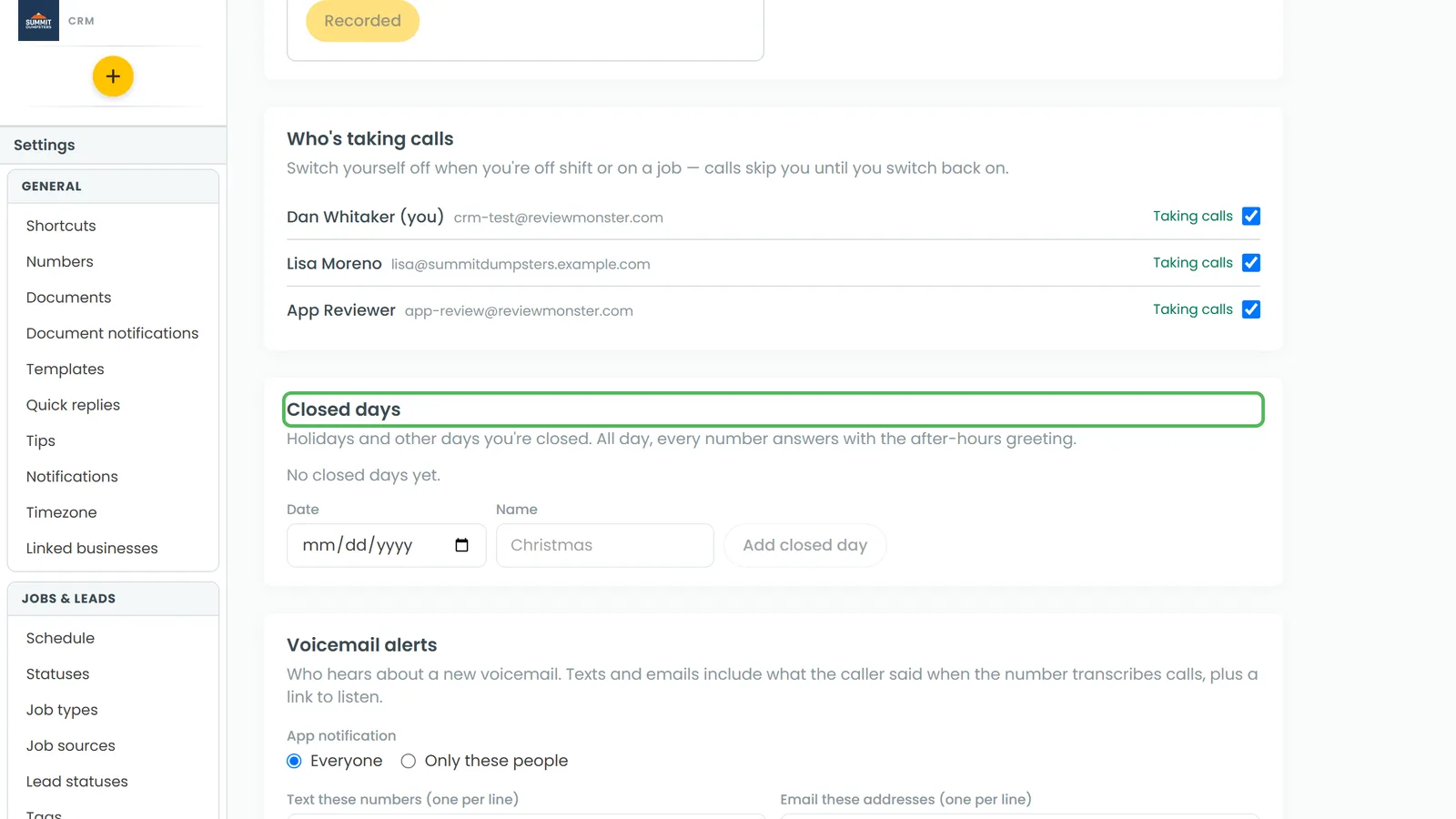The width and height of the screenshot is (1456, 819).
Task: Open Lead statuses settings
Action: [x=77, y=782]
